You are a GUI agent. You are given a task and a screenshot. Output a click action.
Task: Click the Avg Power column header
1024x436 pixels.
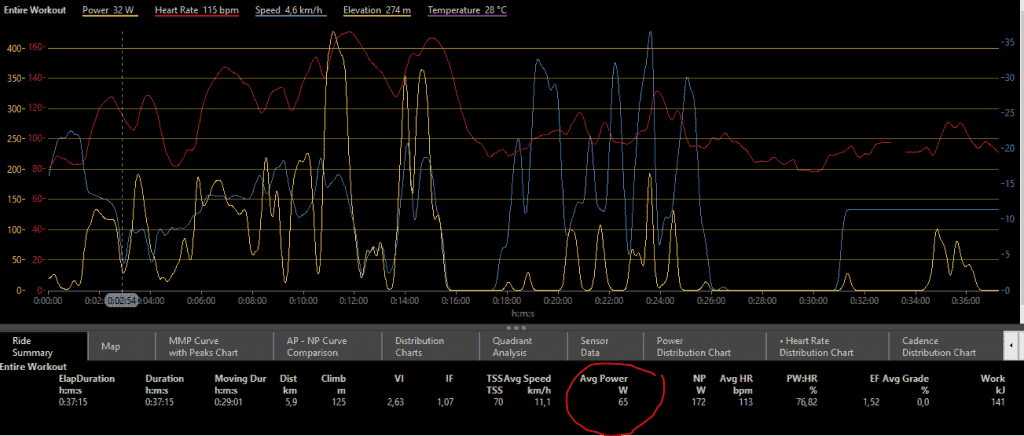(x=606, y=379)
